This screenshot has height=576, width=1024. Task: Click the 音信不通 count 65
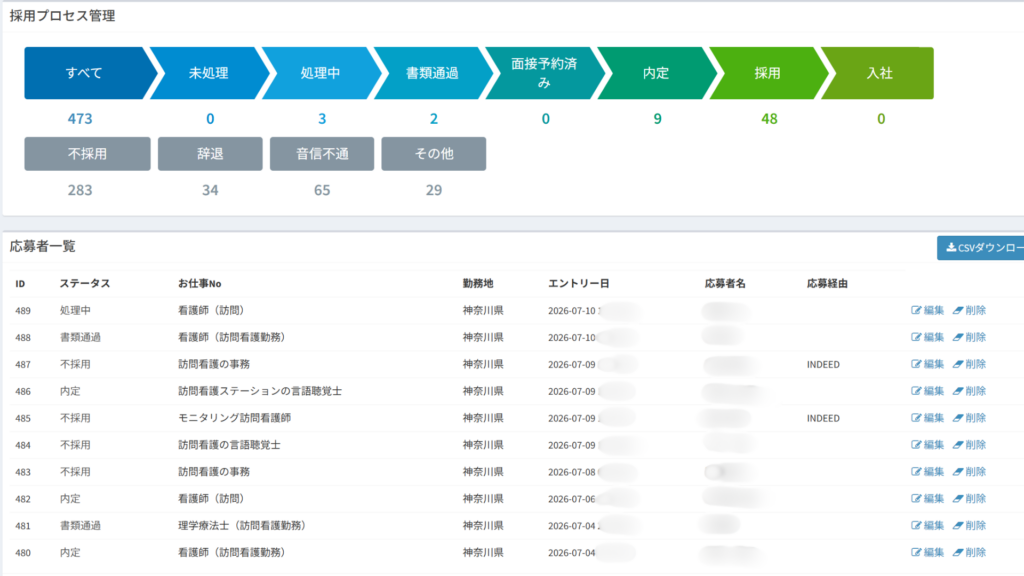(322, 190)
